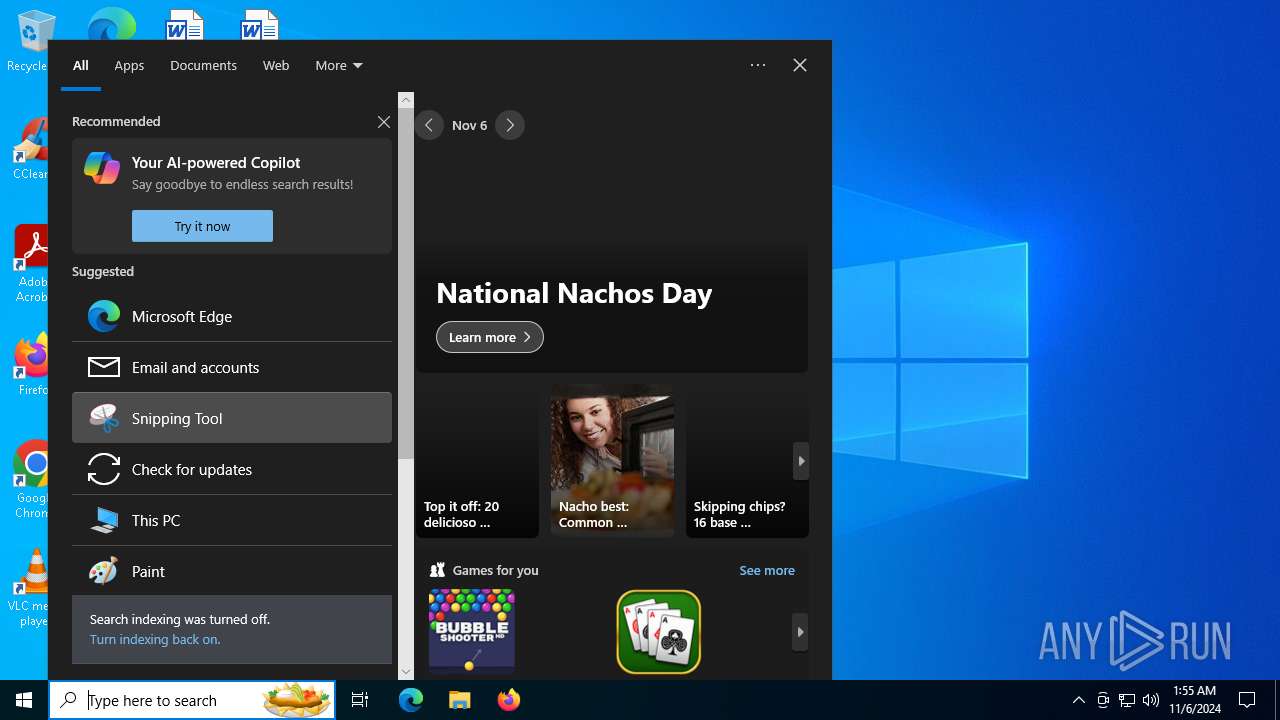Select Check for updates suggestion
The height and width of the screenshot is (720, 1280).
point(232,469)
